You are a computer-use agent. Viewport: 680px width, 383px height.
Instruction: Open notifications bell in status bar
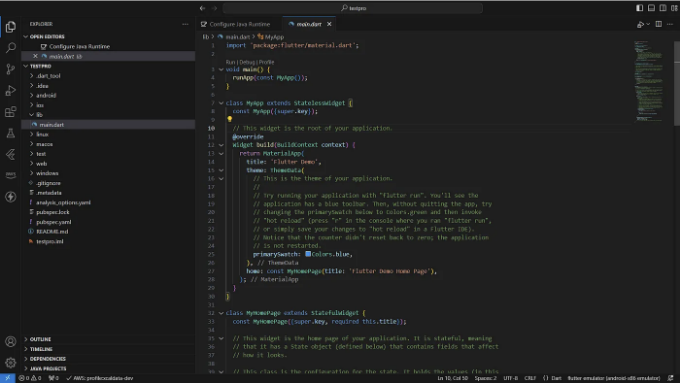click(x=670, y=378)
